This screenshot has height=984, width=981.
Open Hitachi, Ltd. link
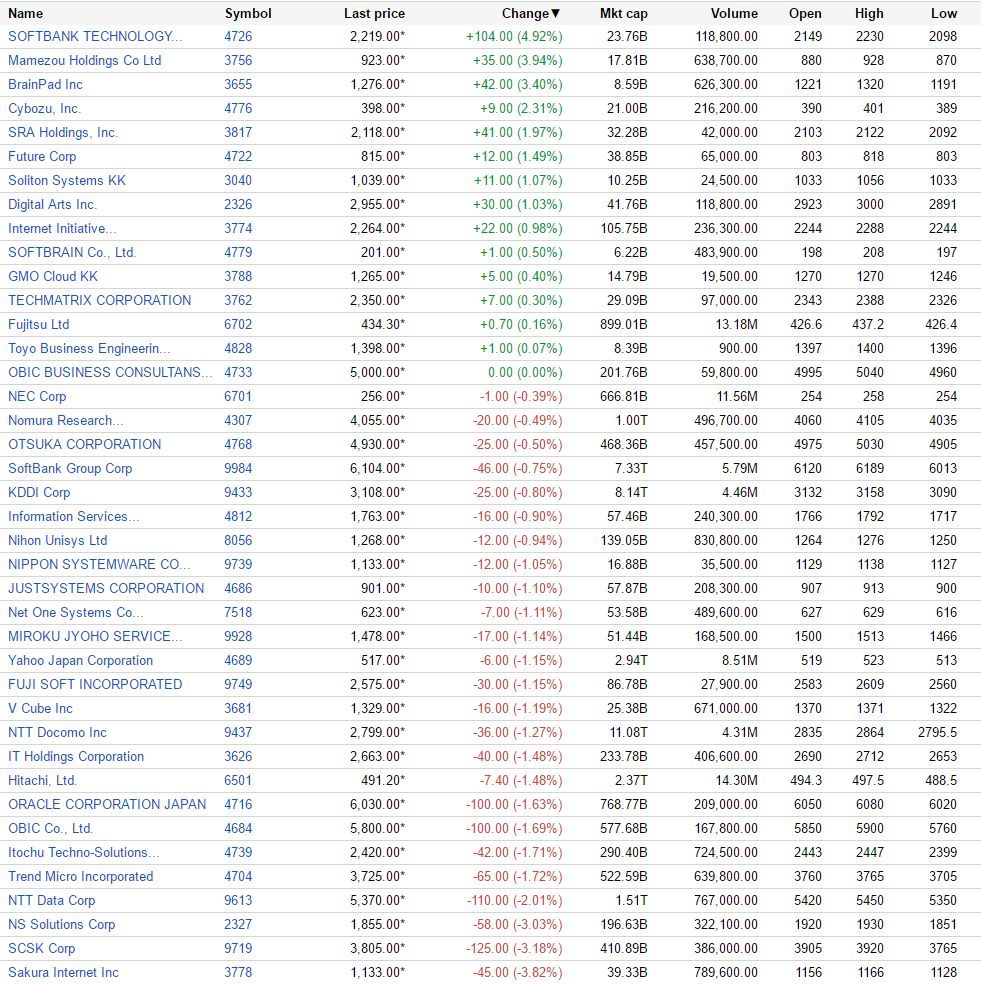tap(42, 781)
